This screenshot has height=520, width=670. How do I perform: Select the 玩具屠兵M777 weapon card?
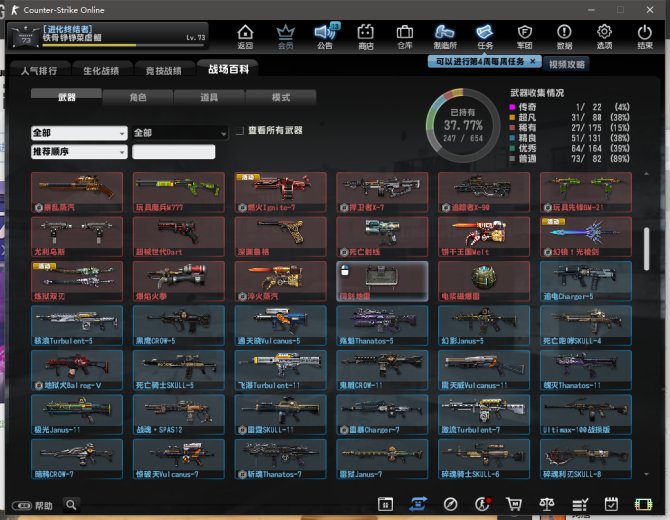point(179,192)
